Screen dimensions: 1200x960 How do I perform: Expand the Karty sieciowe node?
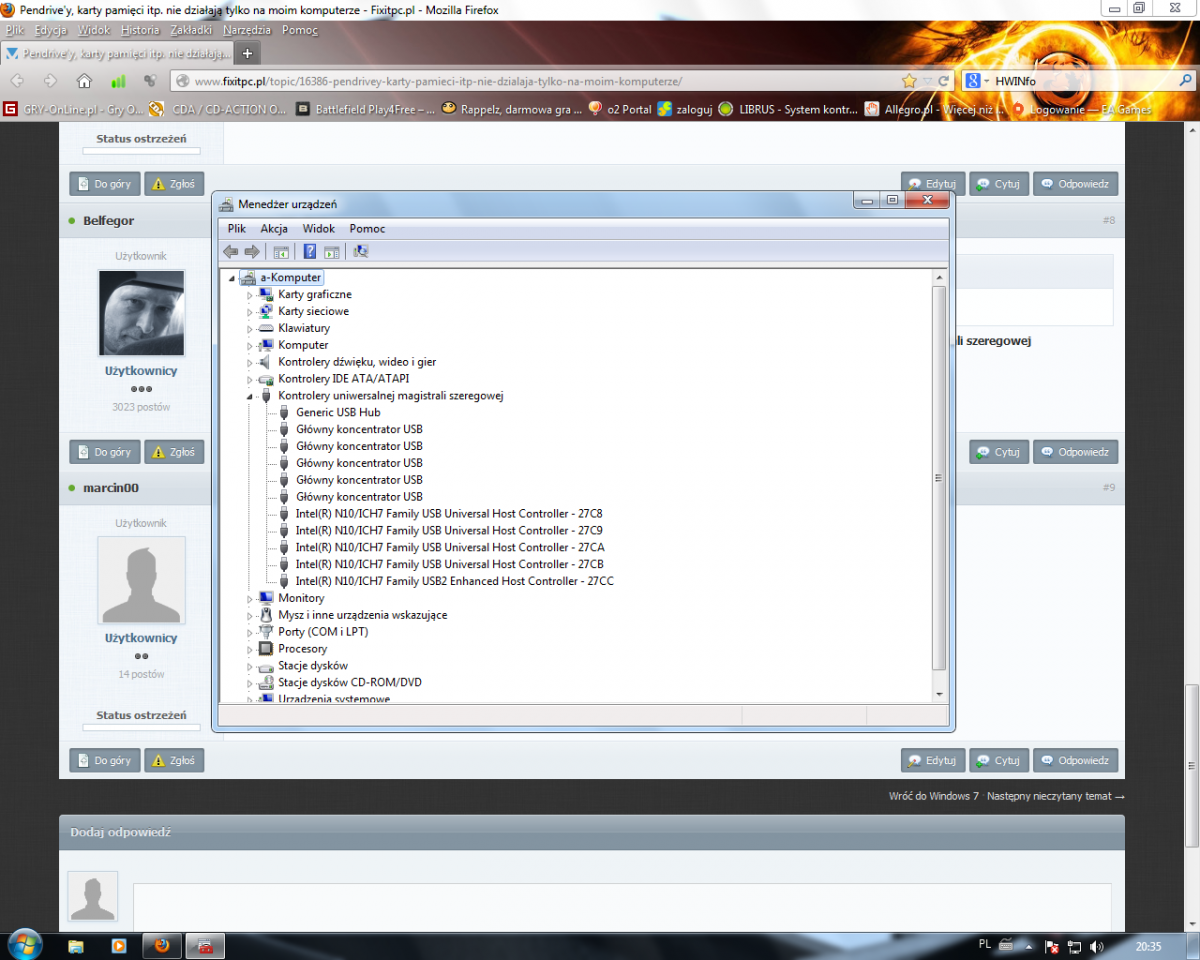[x=251, y=312]
